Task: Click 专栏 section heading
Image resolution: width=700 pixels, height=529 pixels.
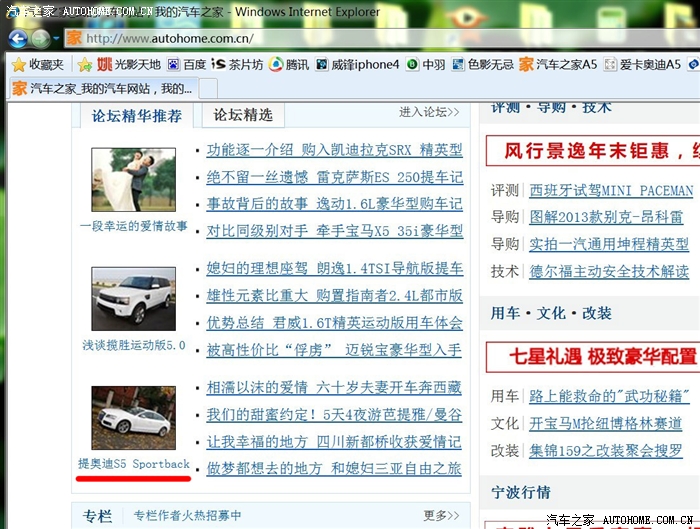Action: tap(97, 516)
